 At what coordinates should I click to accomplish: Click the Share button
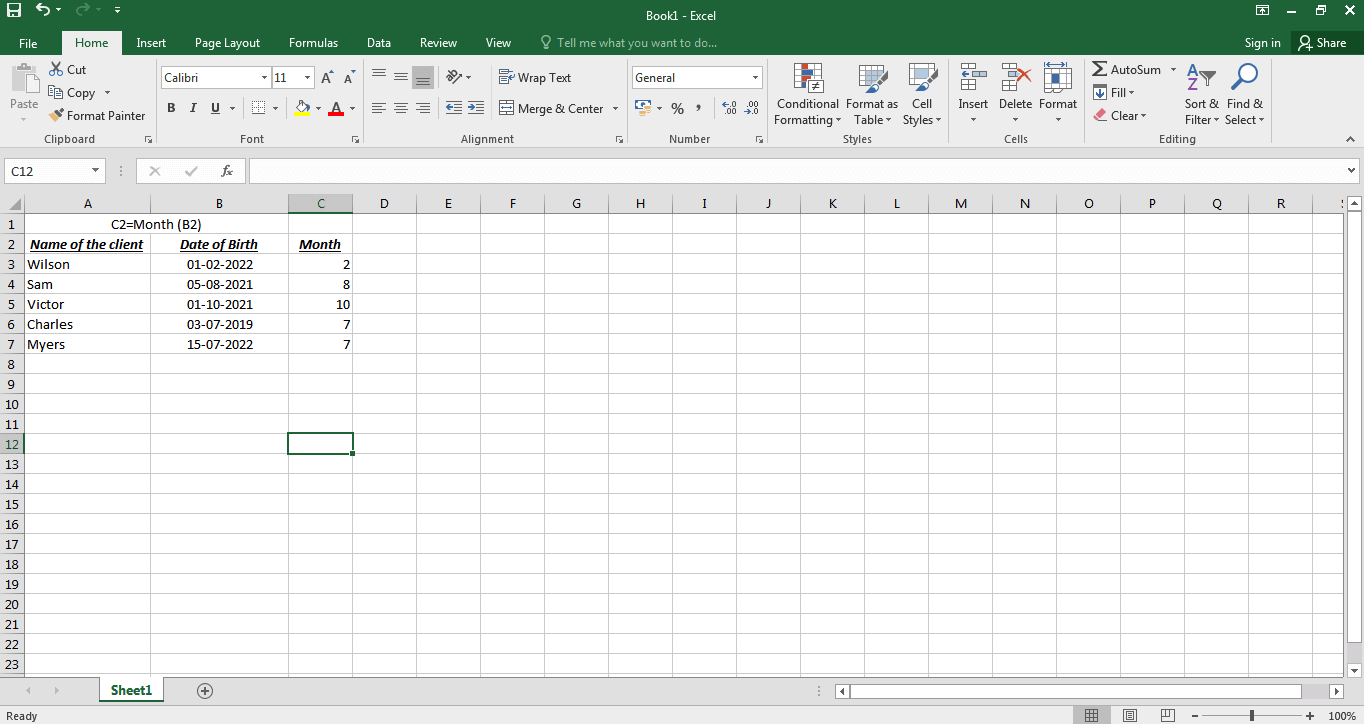tap(1322, 43)
